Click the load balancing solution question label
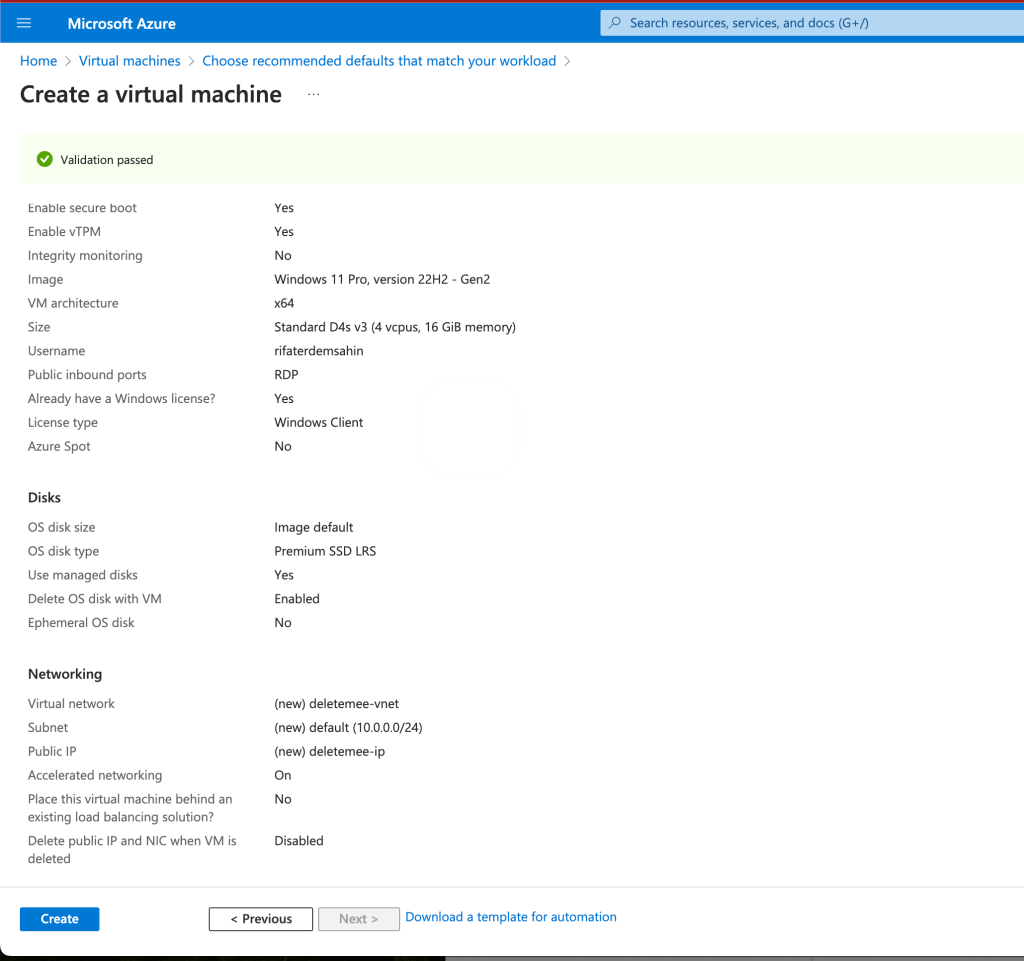The width and height of the screenshot is (1024, 961). [130, 808]
